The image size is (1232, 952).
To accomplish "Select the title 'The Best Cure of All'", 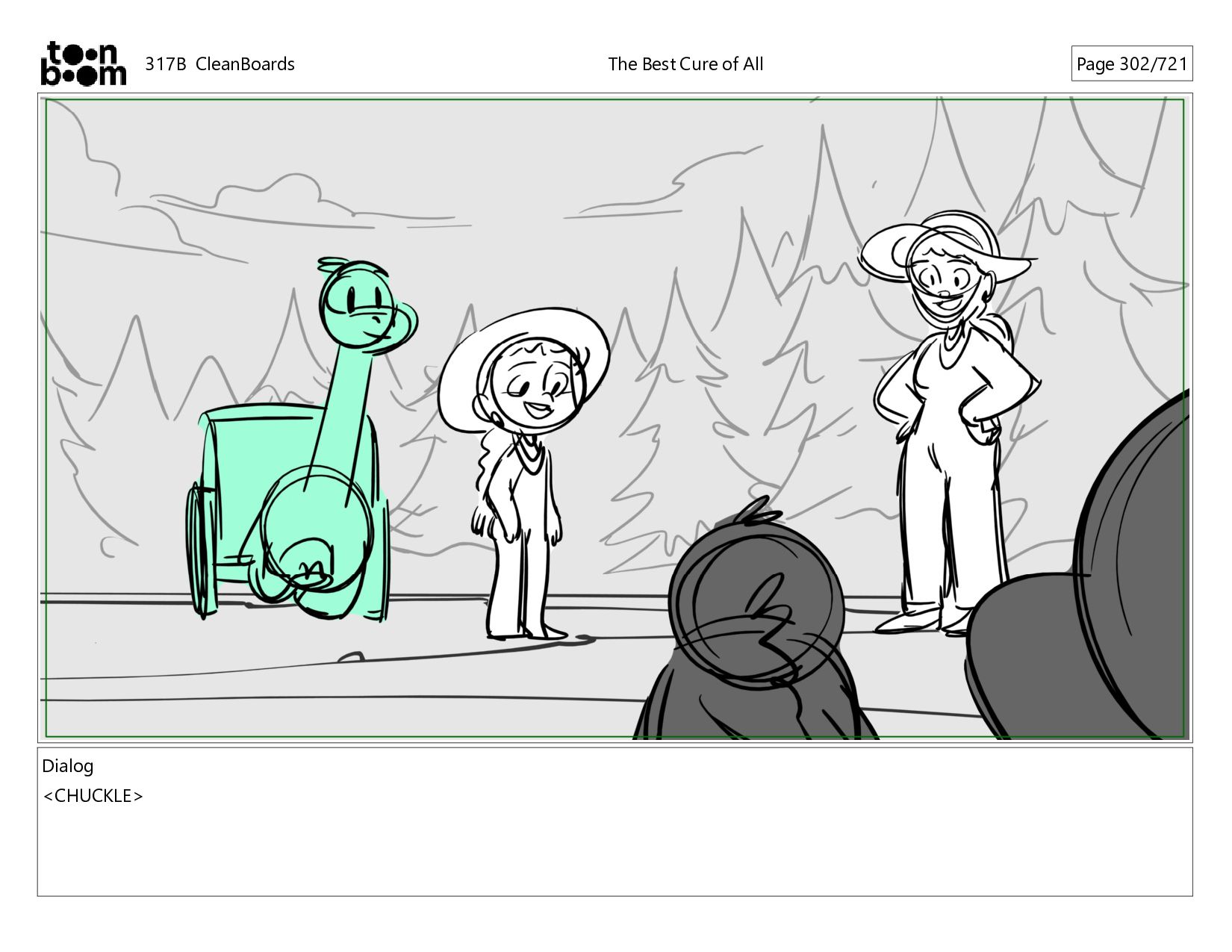I will 685,64.
